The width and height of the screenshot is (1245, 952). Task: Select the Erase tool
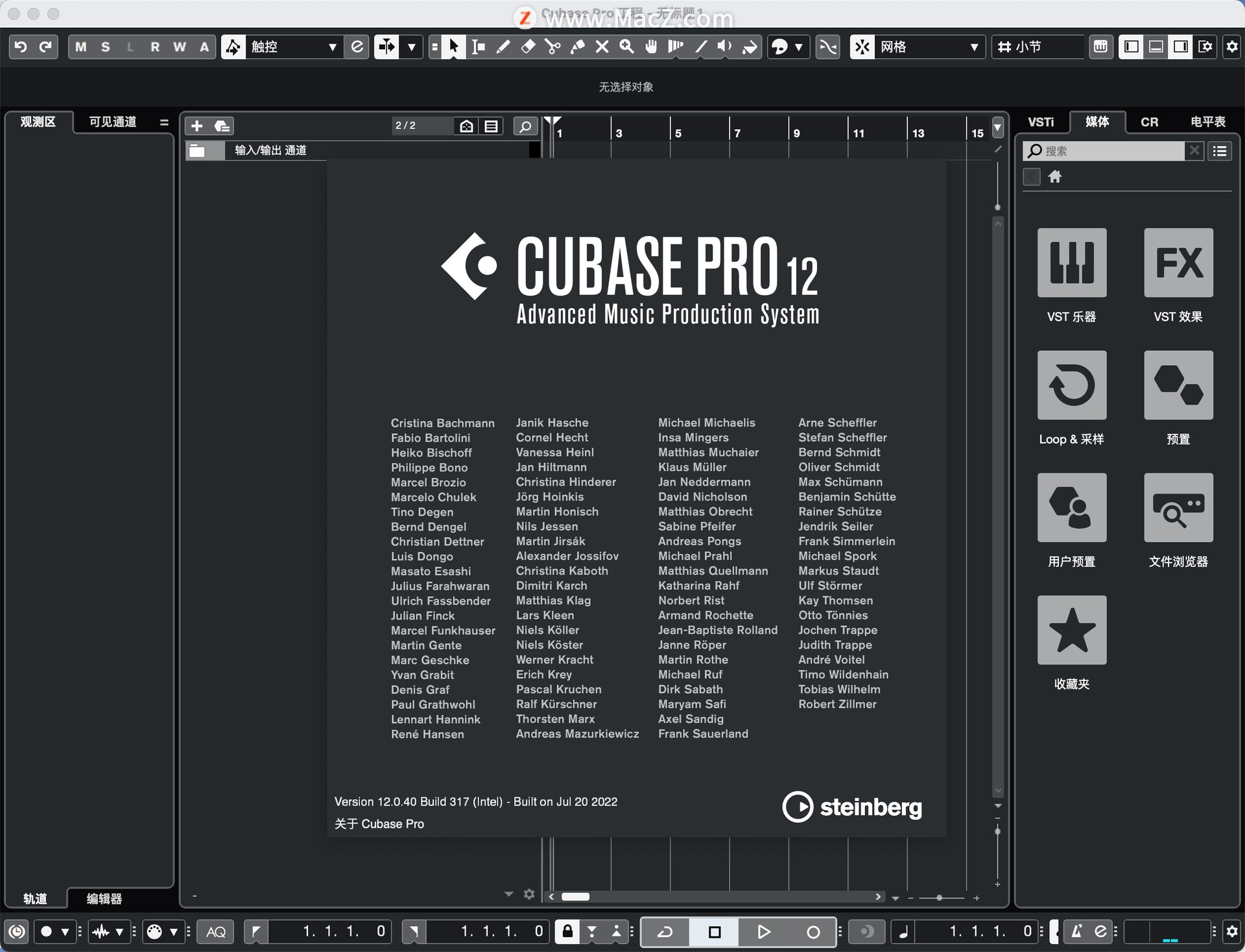click(528, 47)
